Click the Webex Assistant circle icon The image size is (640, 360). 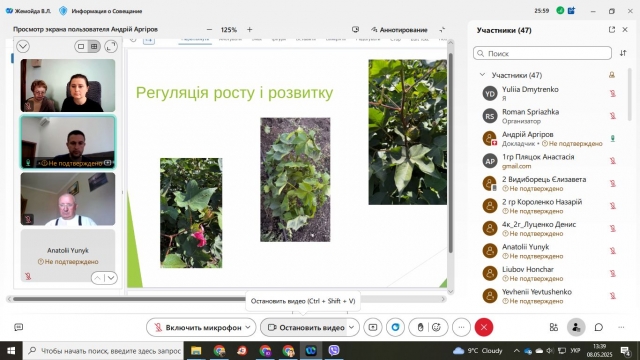tap(396, 327)
